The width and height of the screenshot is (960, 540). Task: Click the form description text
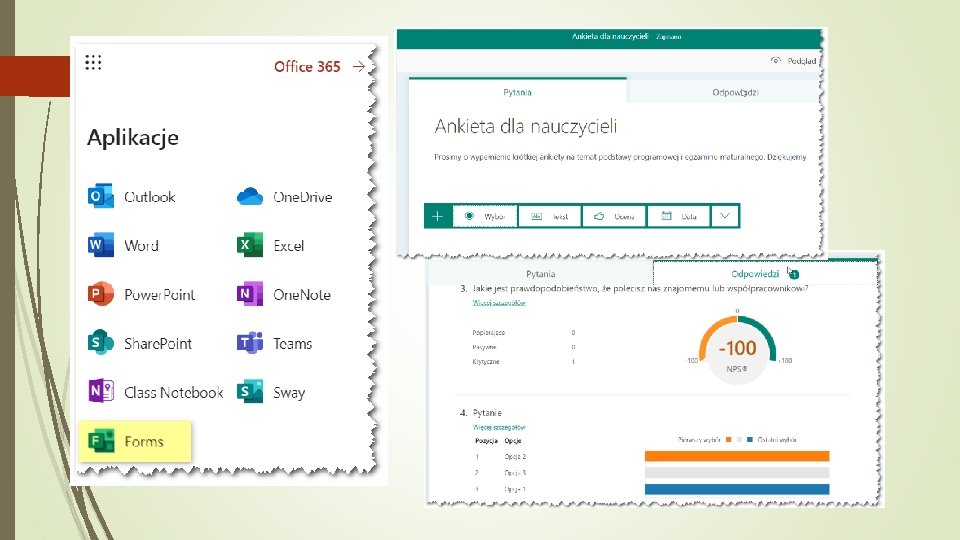pos(620,157)
